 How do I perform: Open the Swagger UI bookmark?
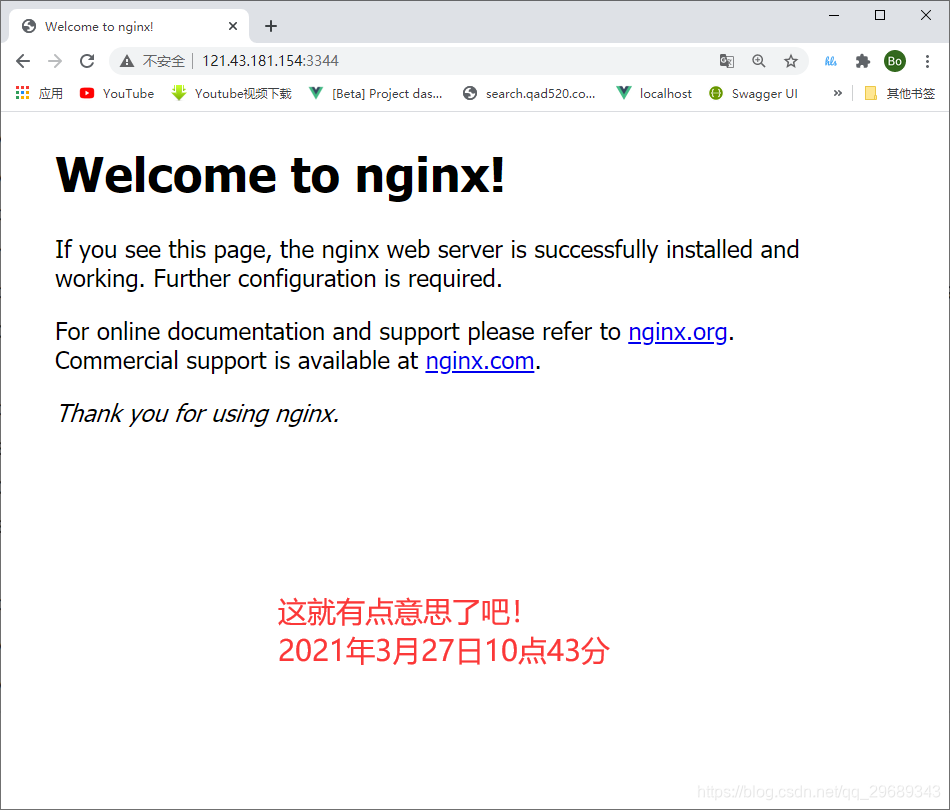coord(753,93)
